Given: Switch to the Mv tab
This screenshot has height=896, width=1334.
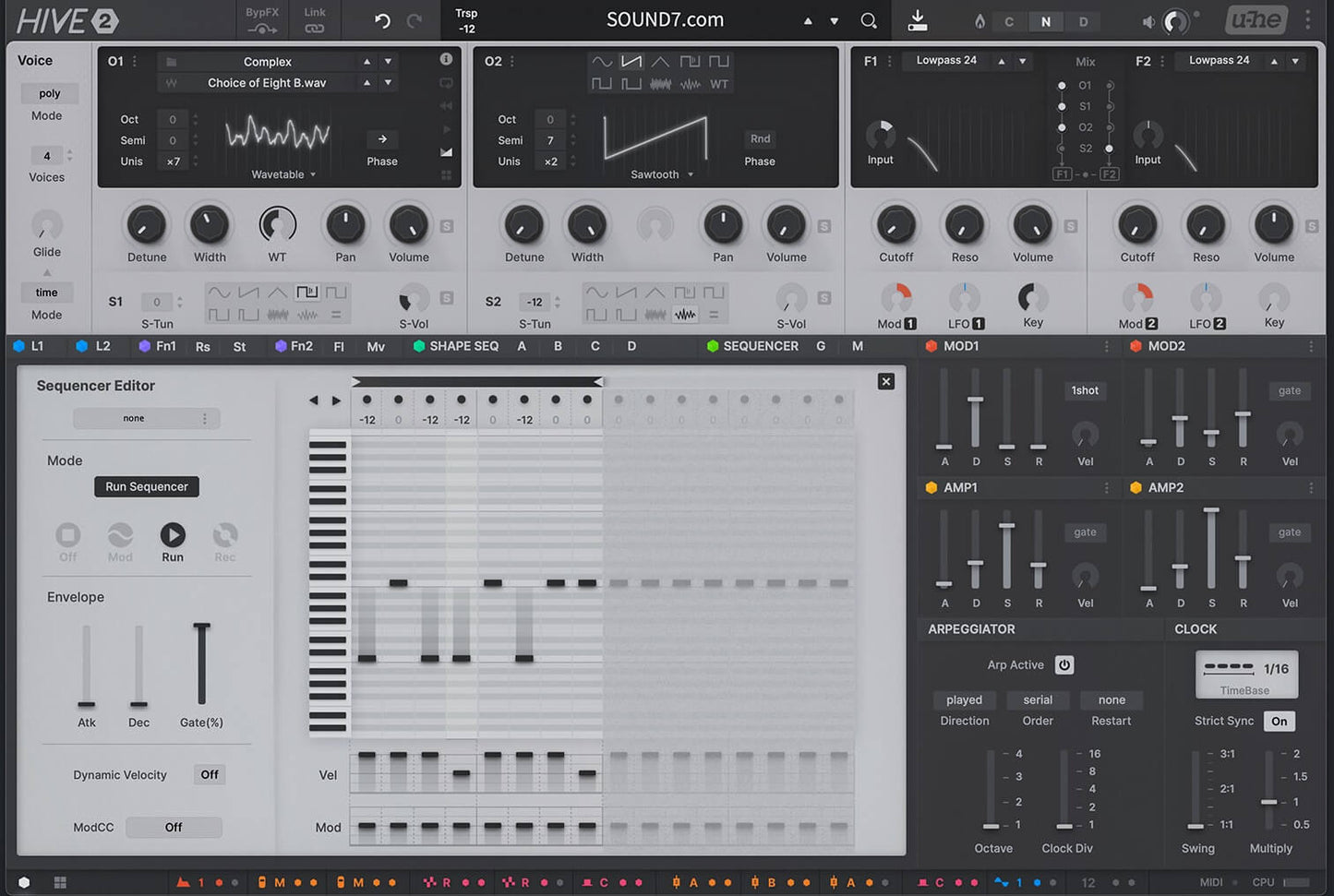Looking at the screenshot, I should (x=376, y=347).
